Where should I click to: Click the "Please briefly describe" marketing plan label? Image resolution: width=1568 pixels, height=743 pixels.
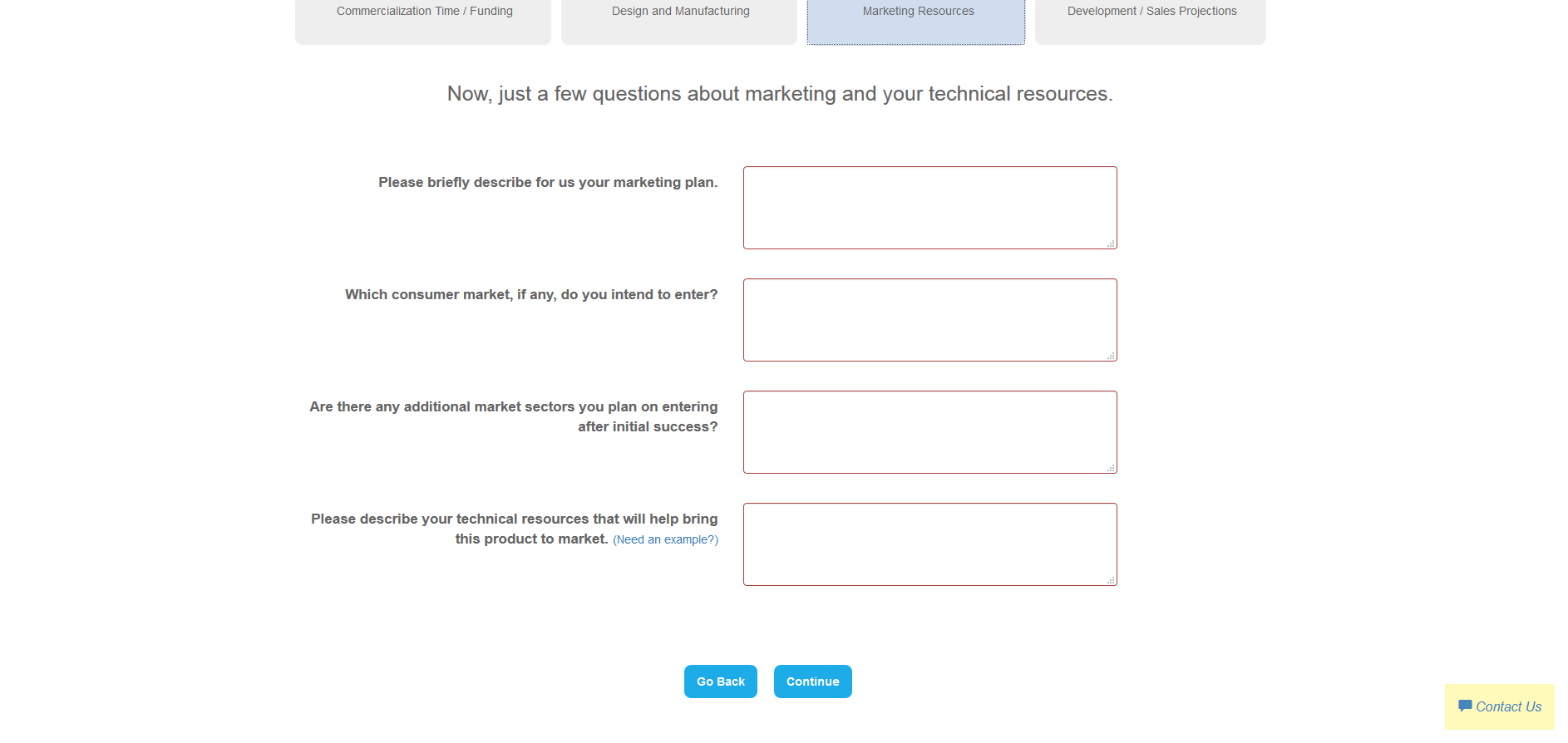[548, 183]
